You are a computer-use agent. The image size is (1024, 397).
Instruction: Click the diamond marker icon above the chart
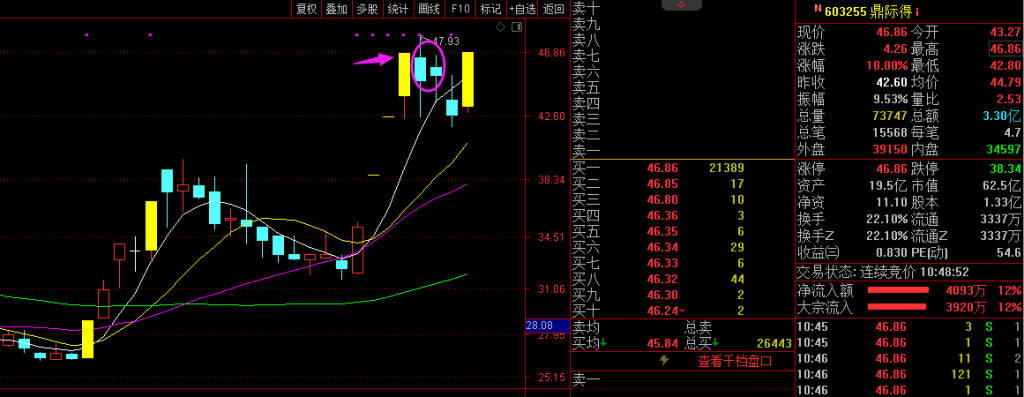500,27
